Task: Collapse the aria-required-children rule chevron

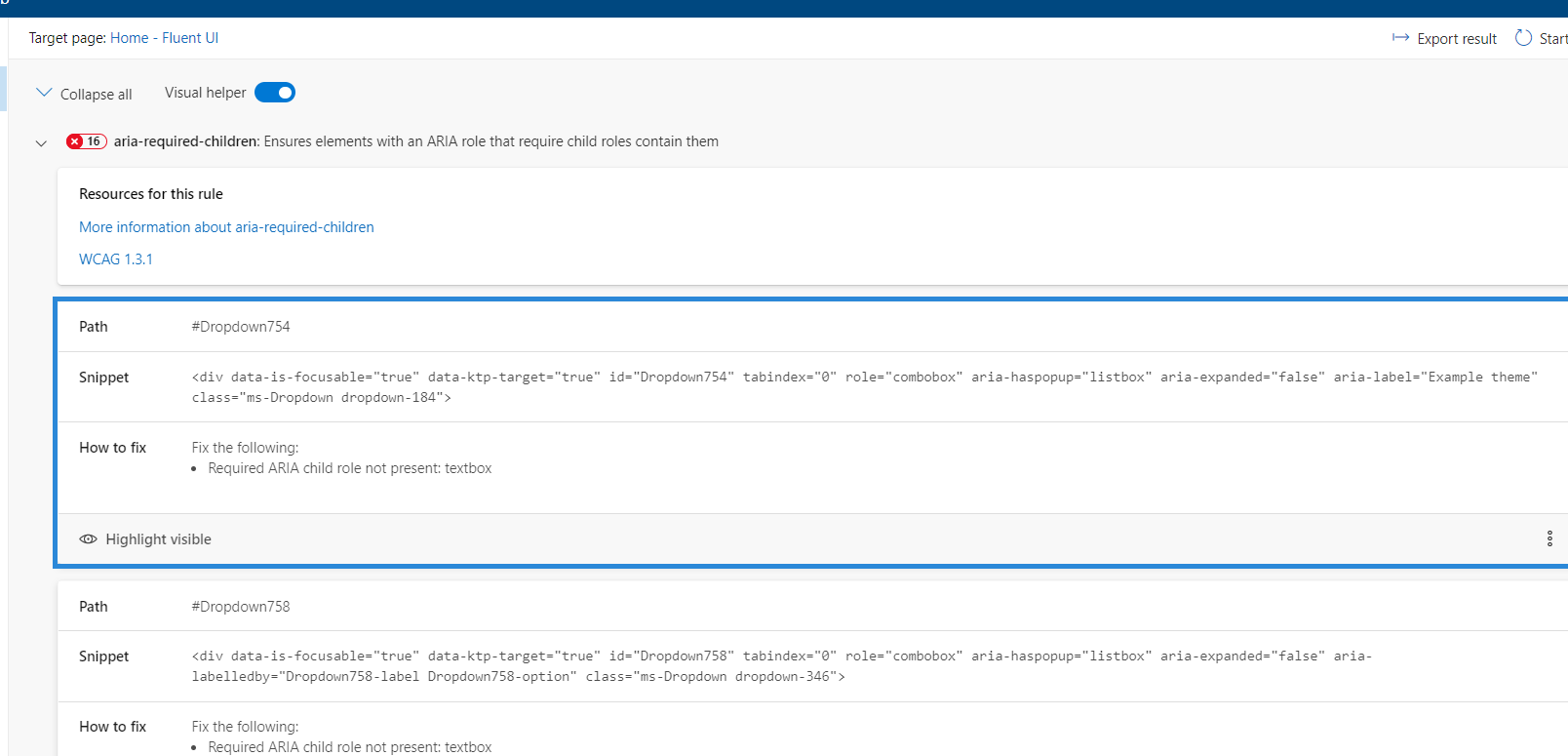Action: 41,142
